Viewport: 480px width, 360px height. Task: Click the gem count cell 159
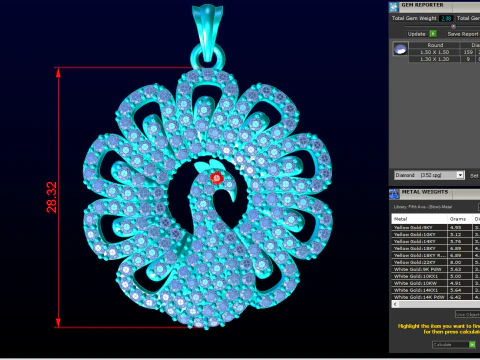468,52
